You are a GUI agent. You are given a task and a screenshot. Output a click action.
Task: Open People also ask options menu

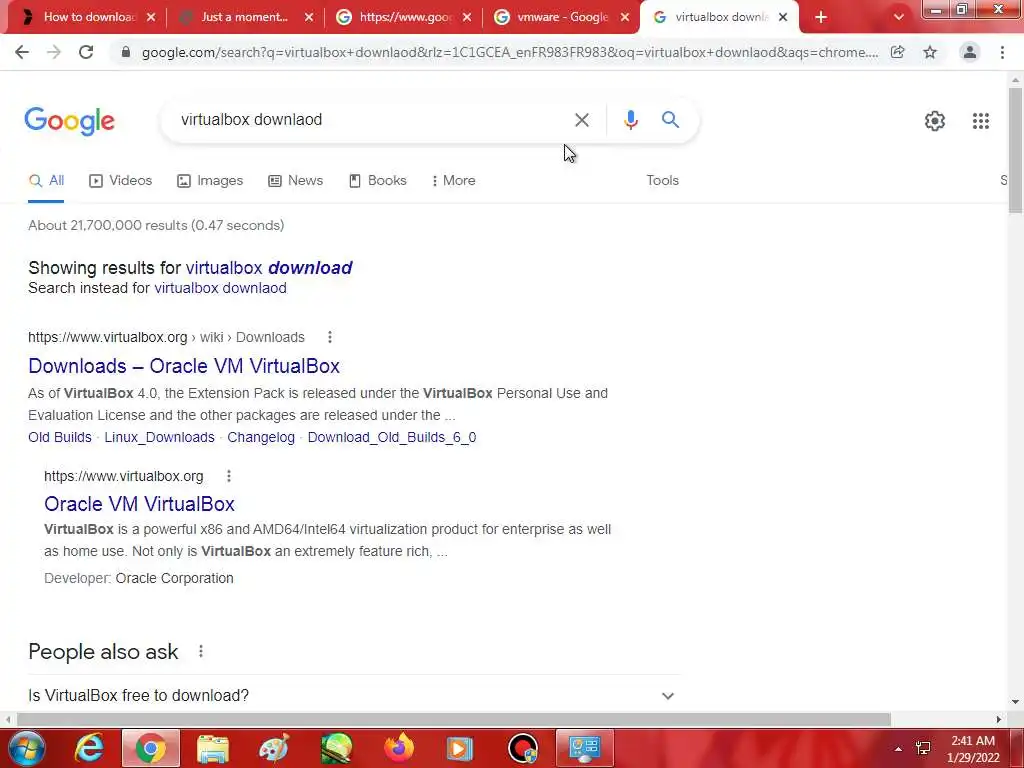coord(201,651)
